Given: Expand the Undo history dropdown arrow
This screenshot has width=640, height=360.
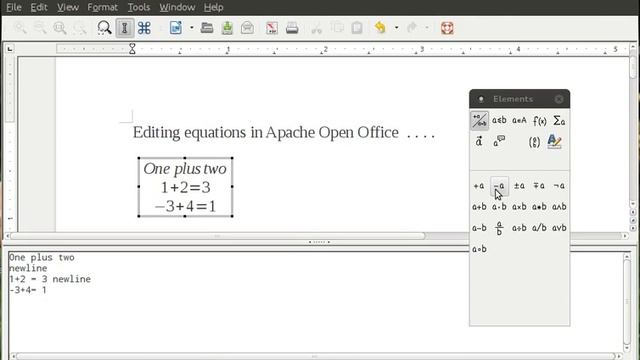Looking at the screenshot, I should click(396, 28).
